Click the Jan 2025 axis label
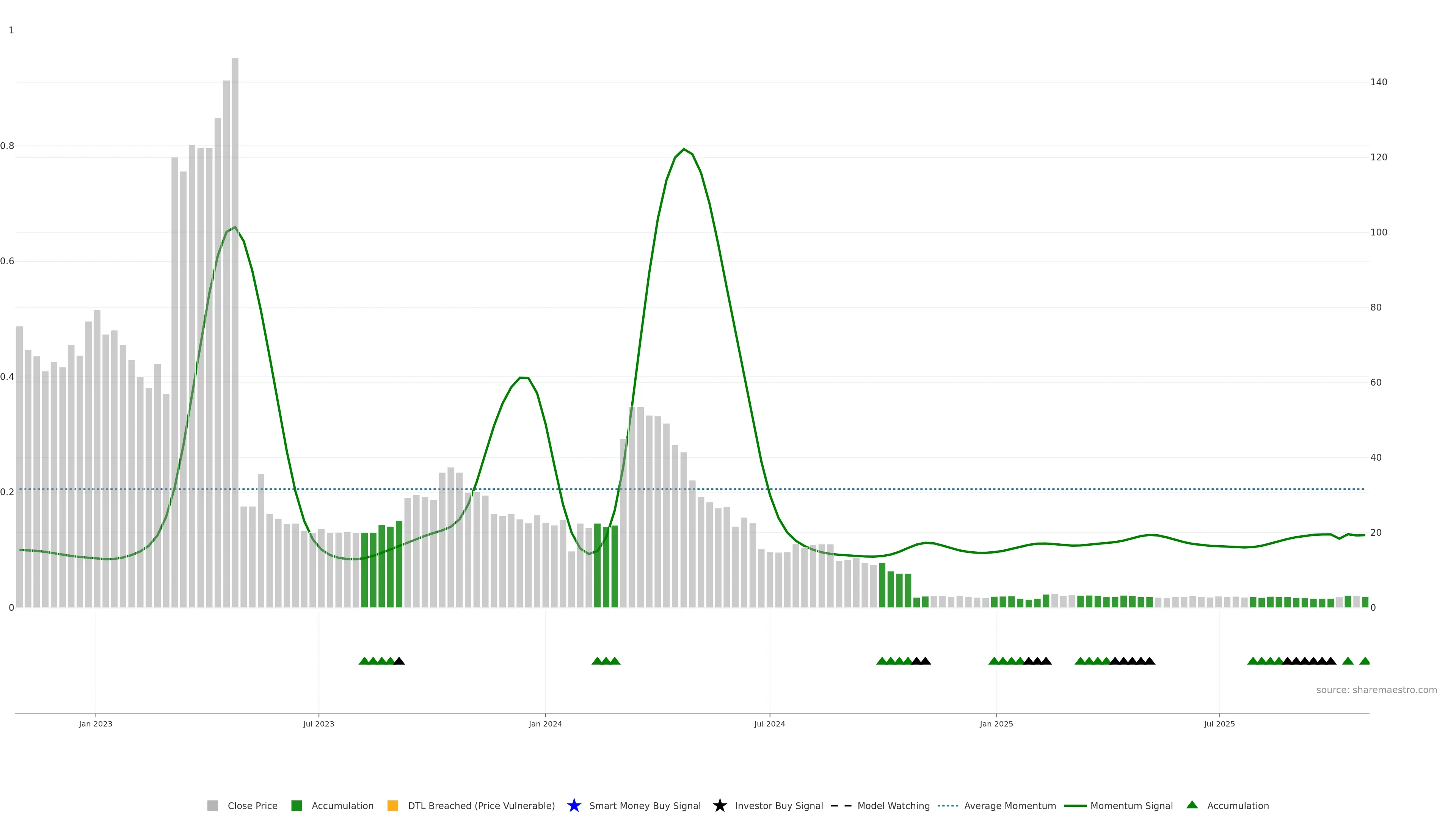 coord(996,723)
